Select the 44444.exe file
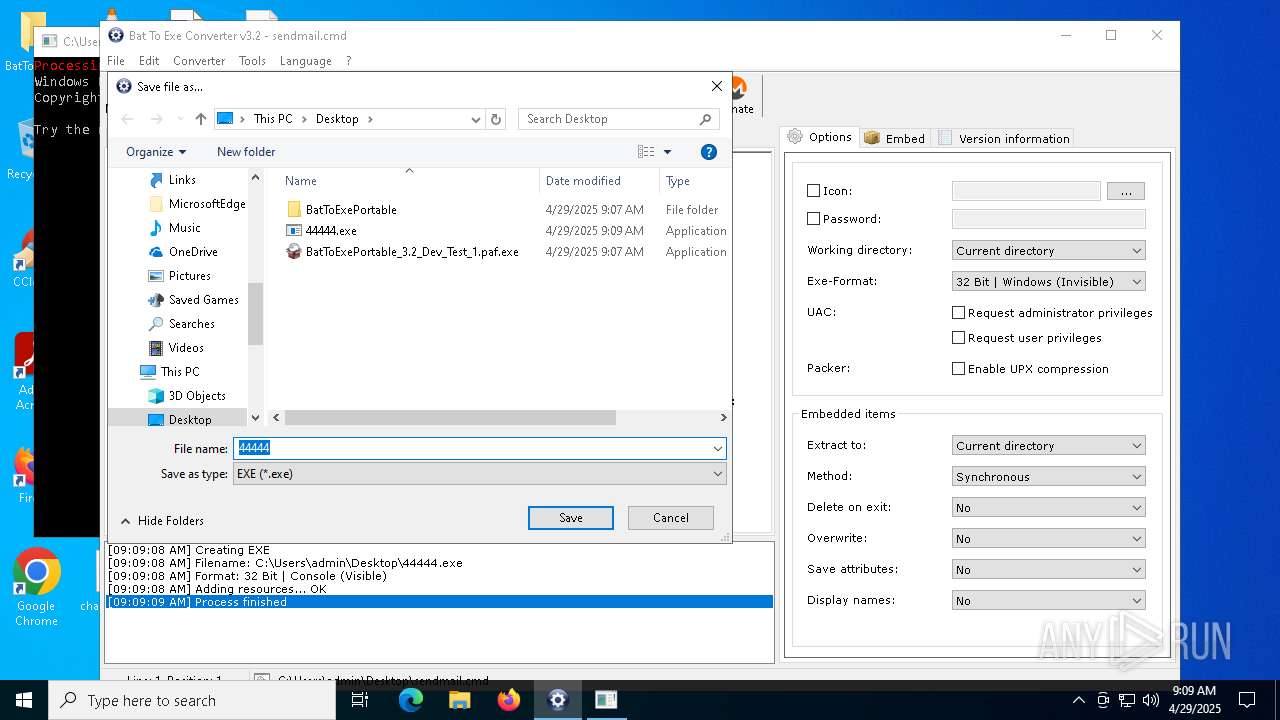Viewport: 1280px width, 720px height. [x=331, y=231]
